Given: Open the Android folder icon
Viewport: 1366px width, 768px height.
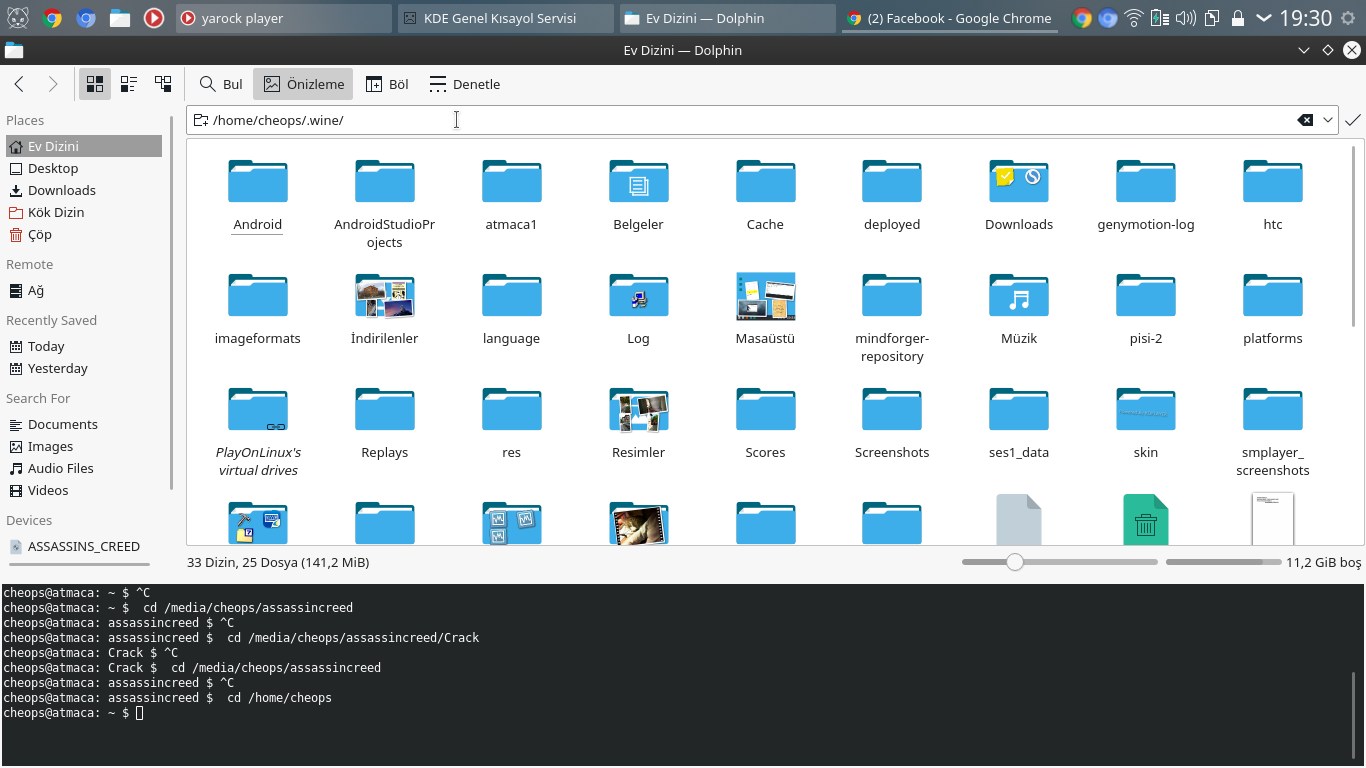Looking at the screenshot, I should click(x=257, y=183).
